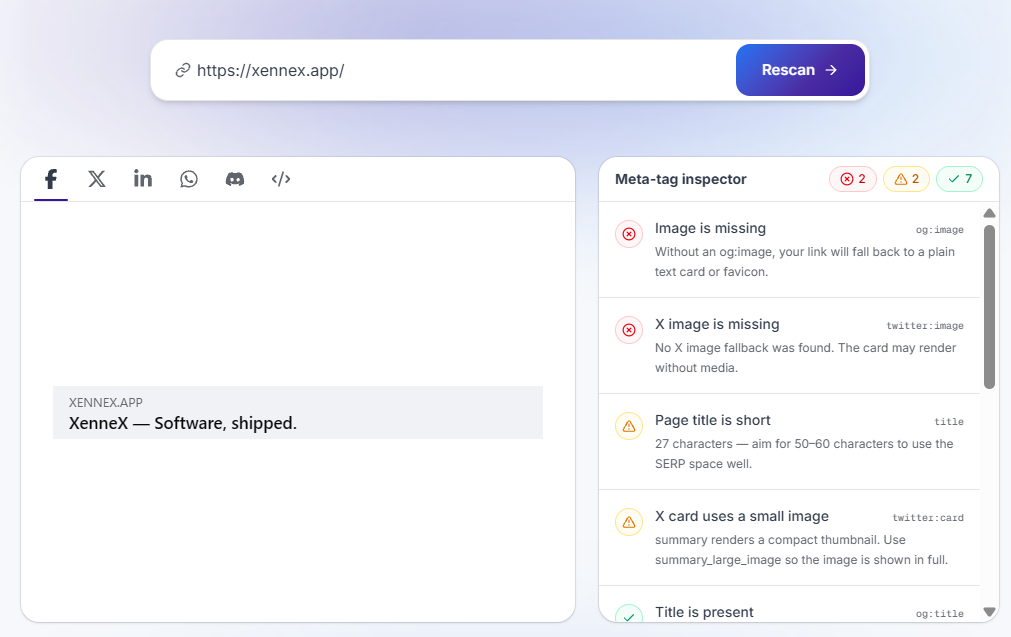Click the og:title tag label

[x=939, y=614]
